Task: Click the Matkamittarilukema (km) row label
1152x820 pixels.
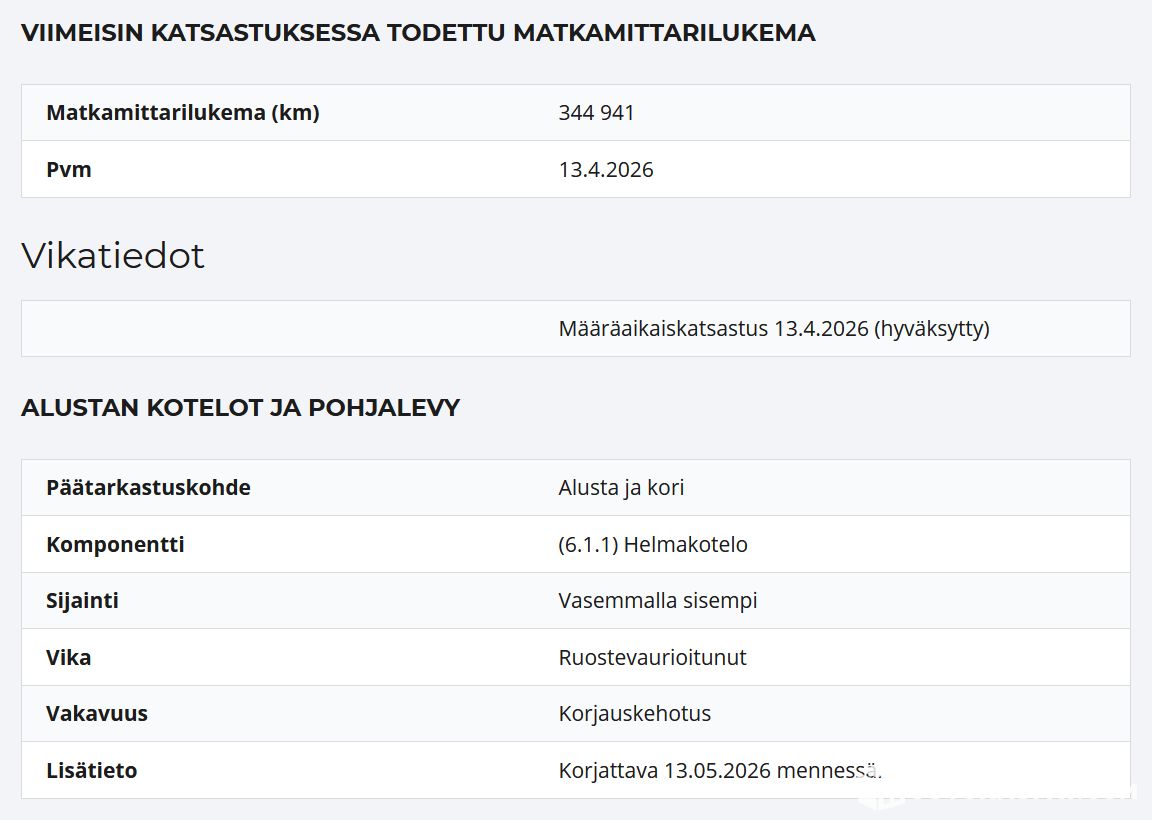Action: click(x=182, y=113)
